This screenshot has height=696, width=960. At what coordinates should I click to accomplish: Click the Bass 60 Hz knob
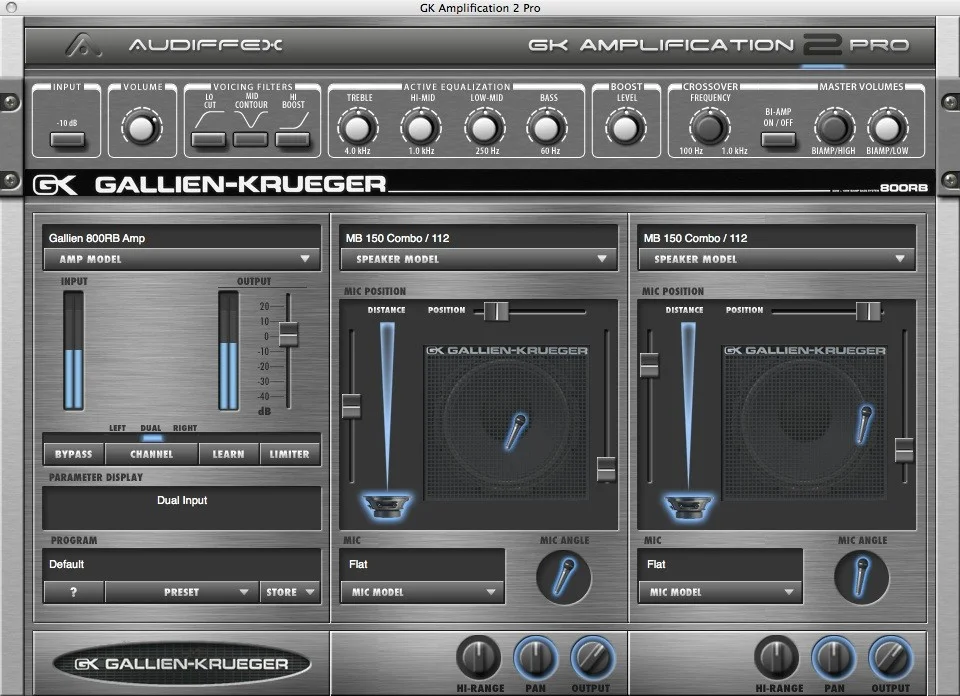pyautogui.click(x=546, y=127)
